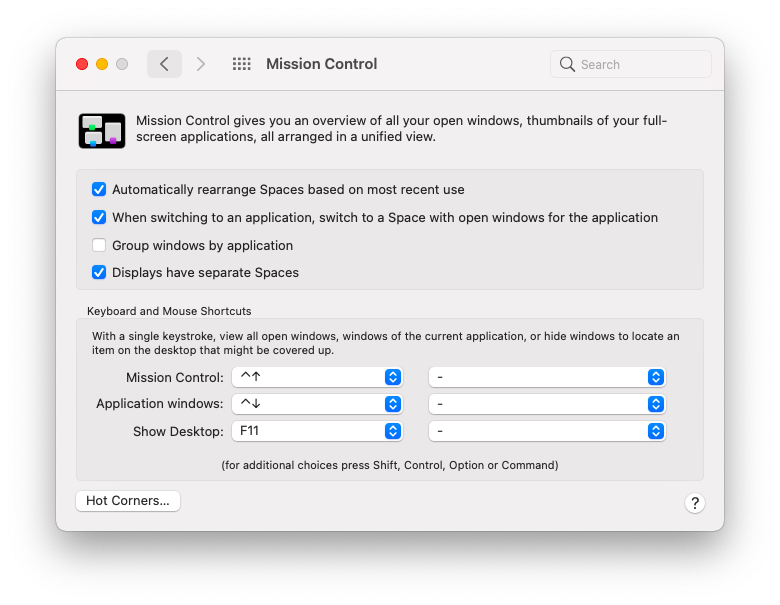Open Application windows keyboard shortcut dropdown
Screen dimensions: 780x605
317,404
